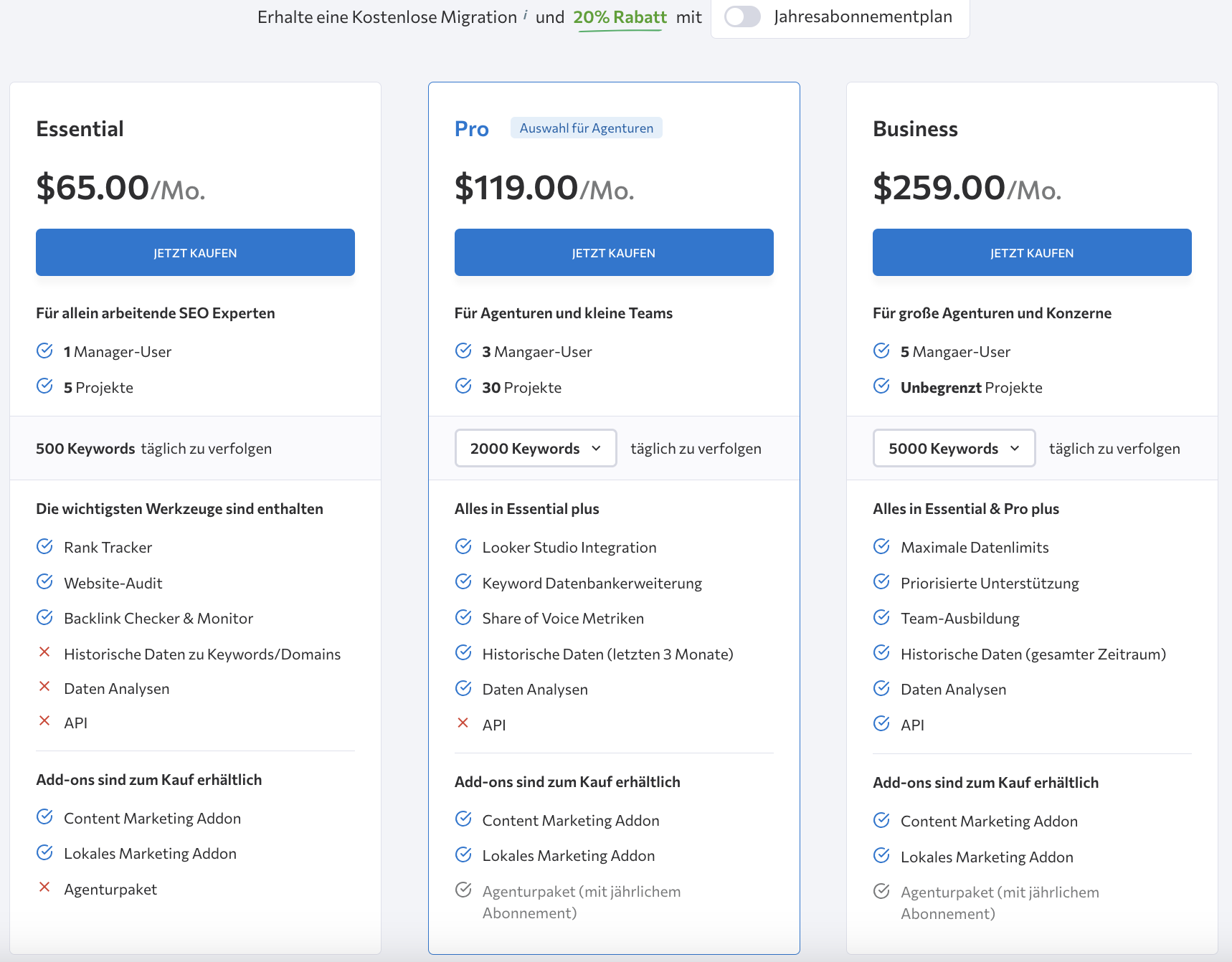Click the Pro price $119.00/Mo.
The image size is (1232, 962).
(x=544, y=188)
